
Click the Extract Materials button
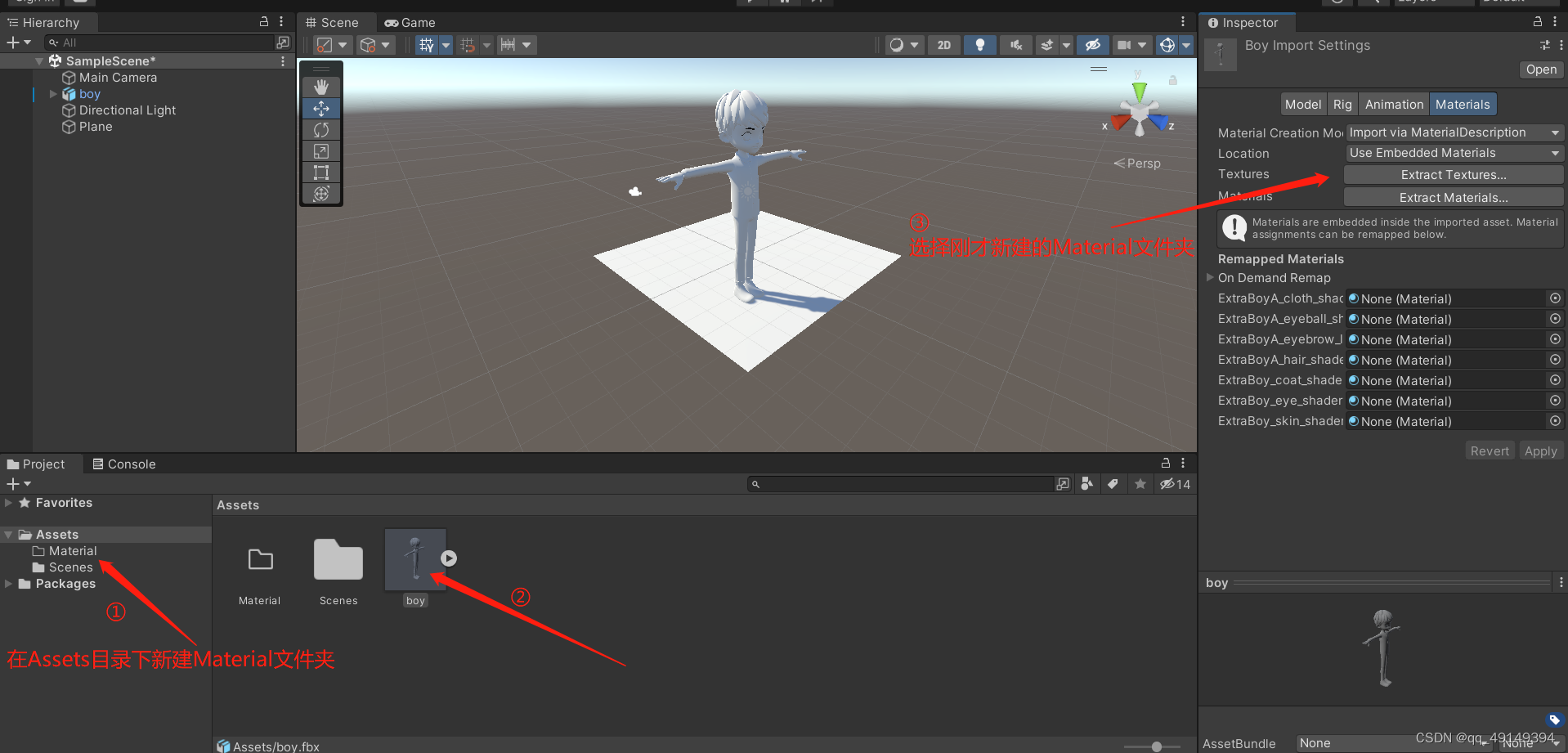click(x=1454, y=198)
